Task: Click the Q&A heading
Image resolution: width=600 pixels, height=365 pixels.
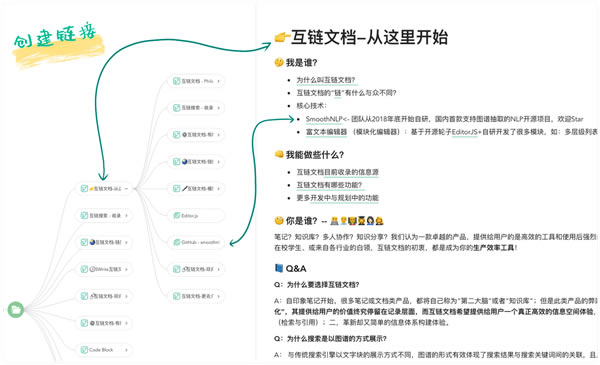Action: click(x=296, y=269)
